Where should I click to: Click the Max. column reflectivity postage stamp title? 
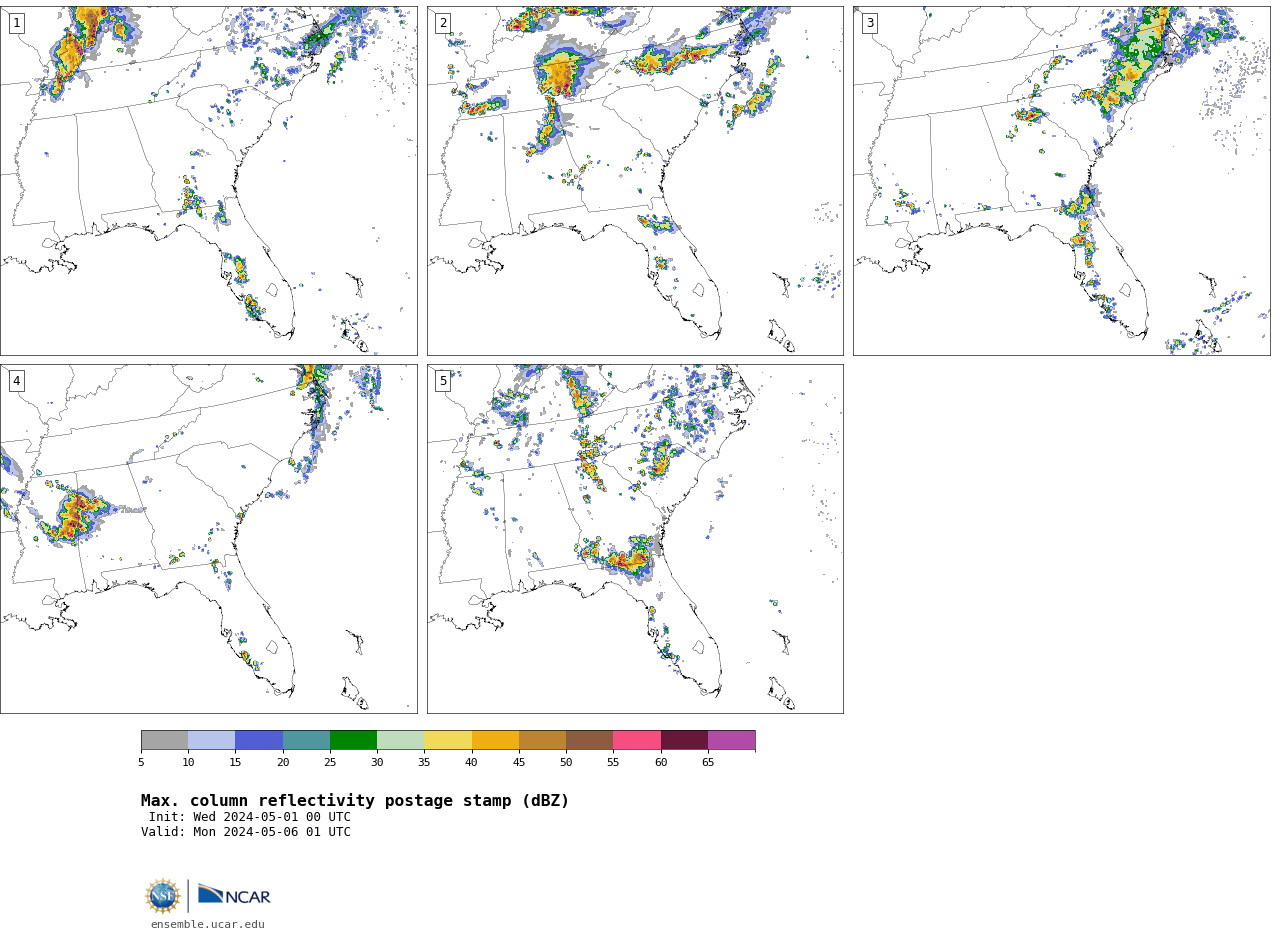click(x=355, y=801)
